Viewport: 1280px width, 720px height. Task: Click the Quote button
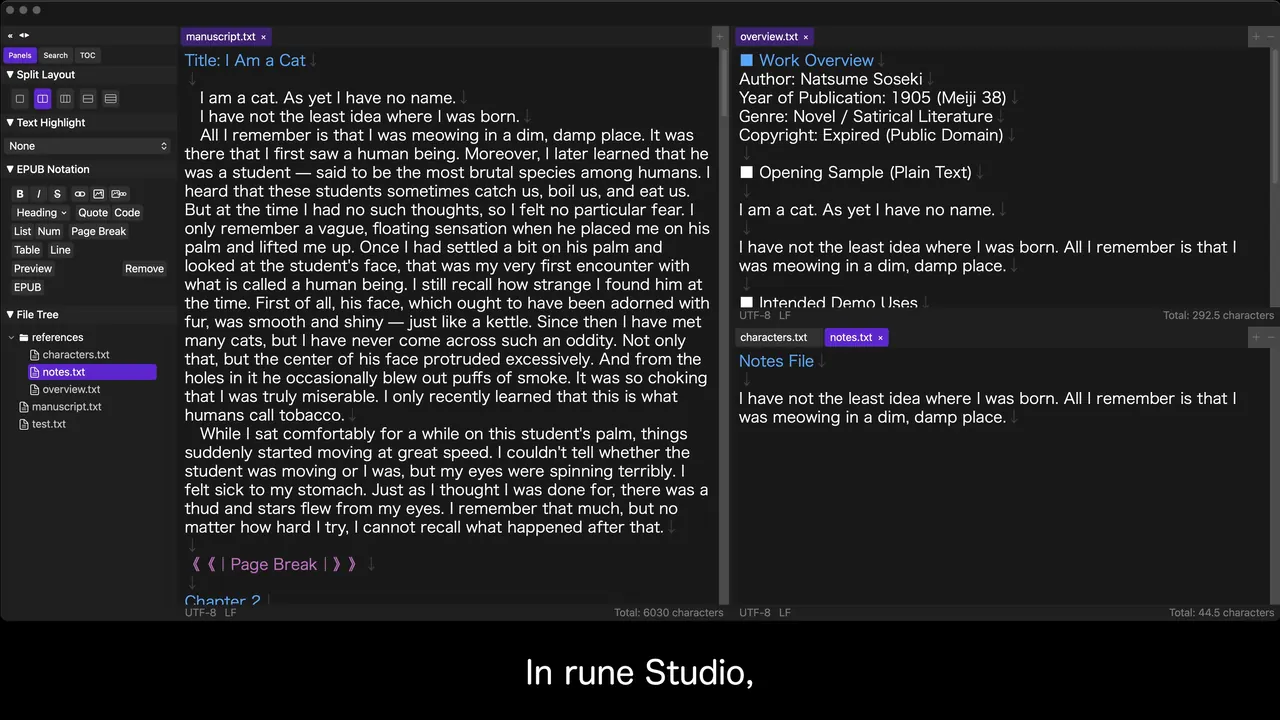(93, 213)
